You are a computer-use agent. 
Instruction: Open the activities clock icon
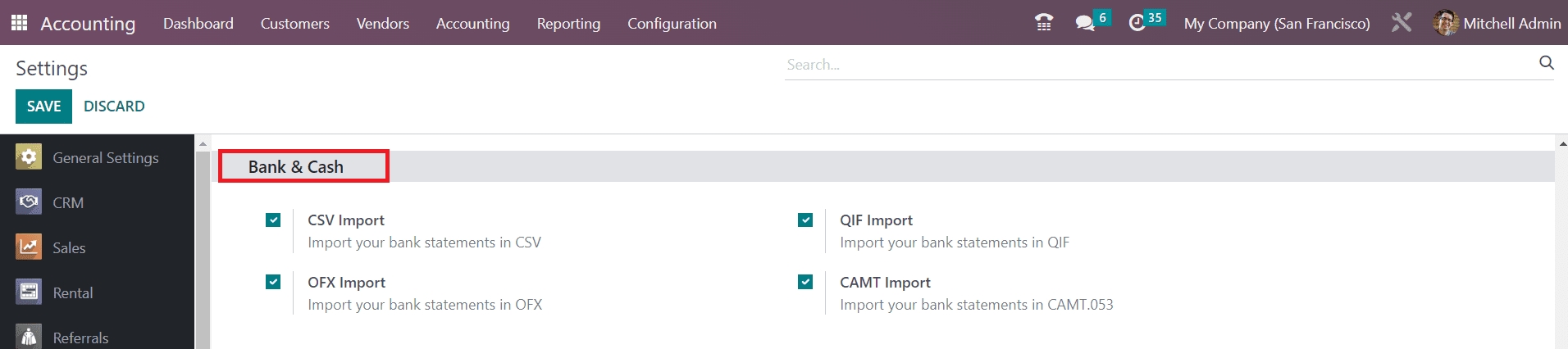(x=1137, y=23)
